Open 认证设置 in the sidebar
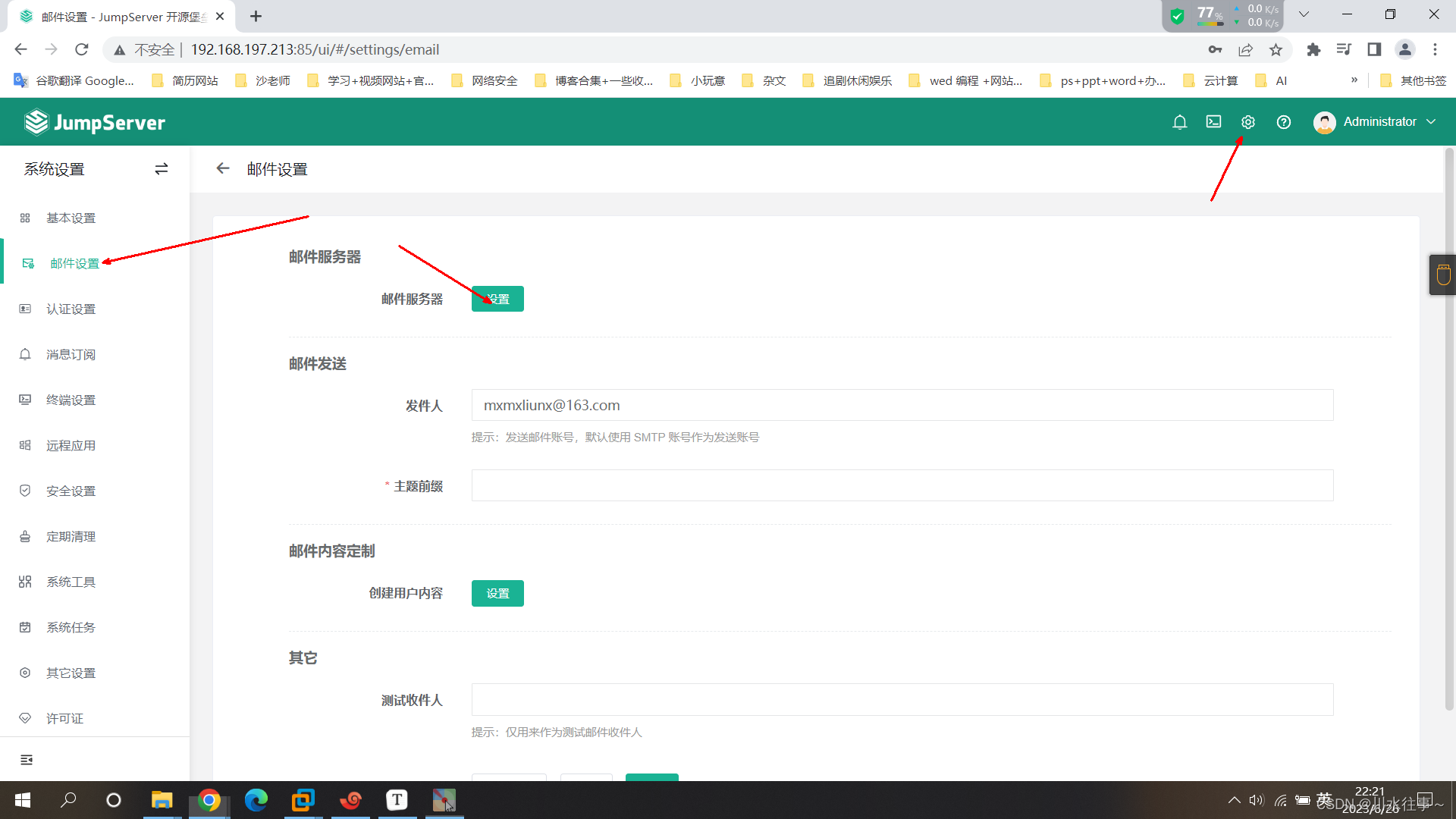The width and height of the screenshot is (1456, 819). click(71, 309)
